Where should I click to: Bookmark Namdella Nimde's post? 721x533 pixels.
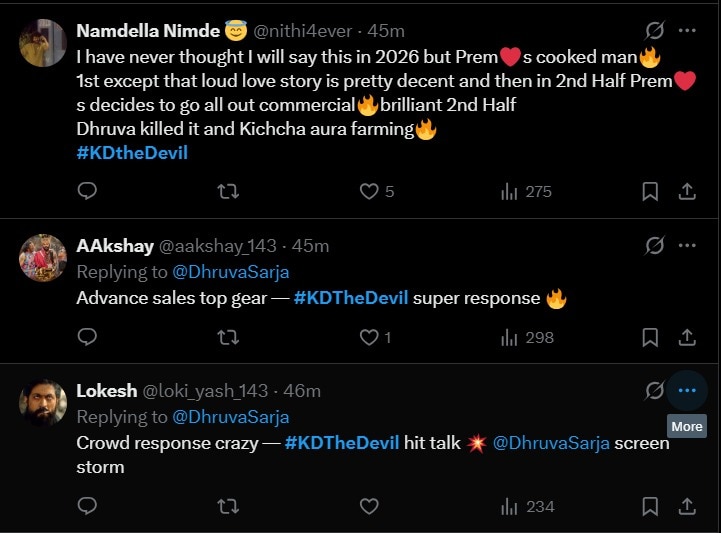tap(649, 191)
